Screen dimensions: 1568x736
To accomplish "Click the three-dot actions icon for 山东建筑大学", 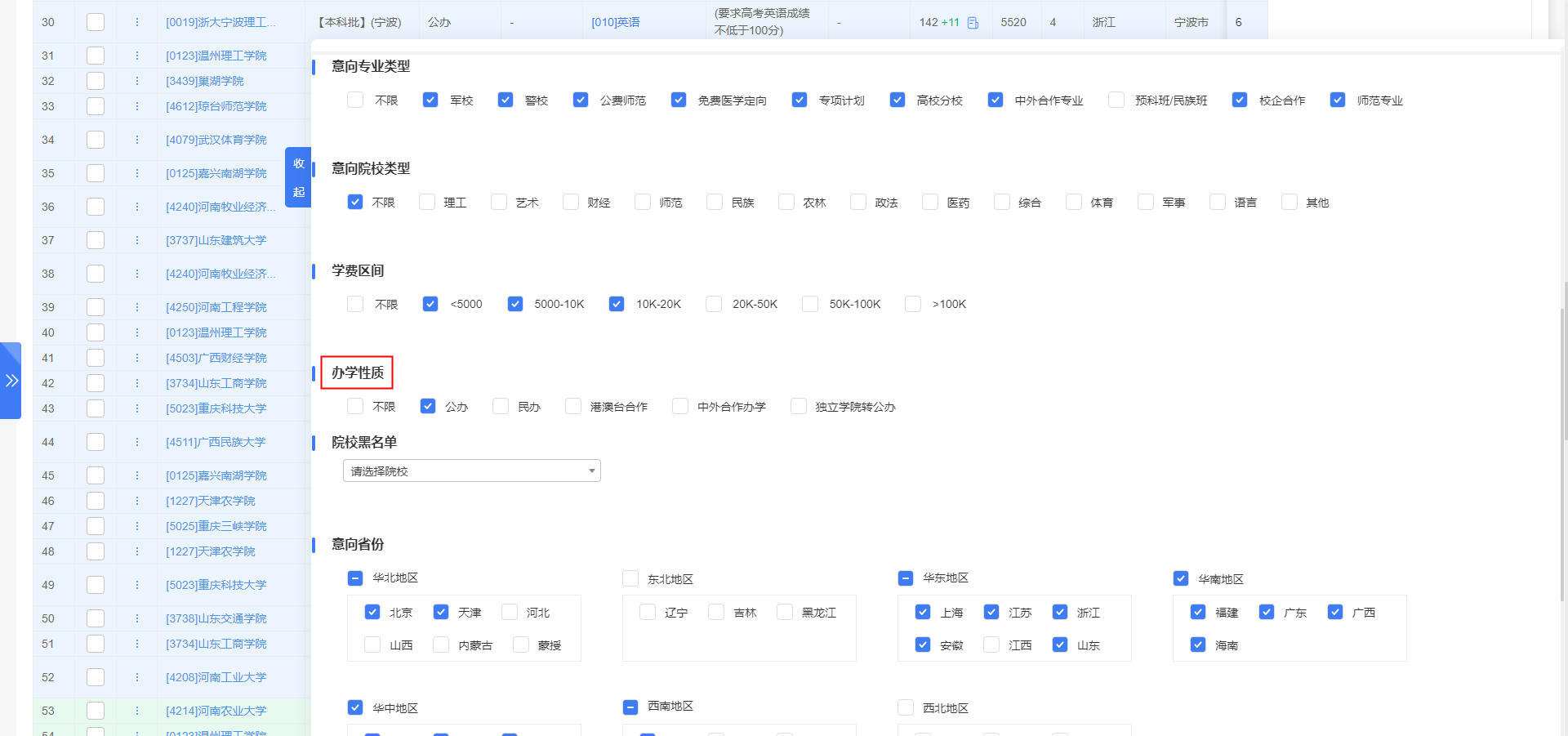I will [136, 240].
